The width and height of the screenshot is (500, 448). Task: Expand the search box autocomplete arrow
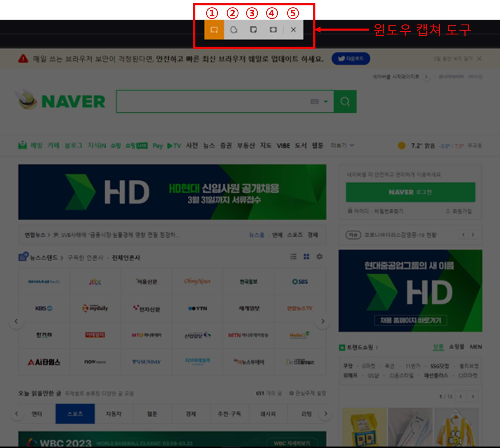(x=326, y=101)
